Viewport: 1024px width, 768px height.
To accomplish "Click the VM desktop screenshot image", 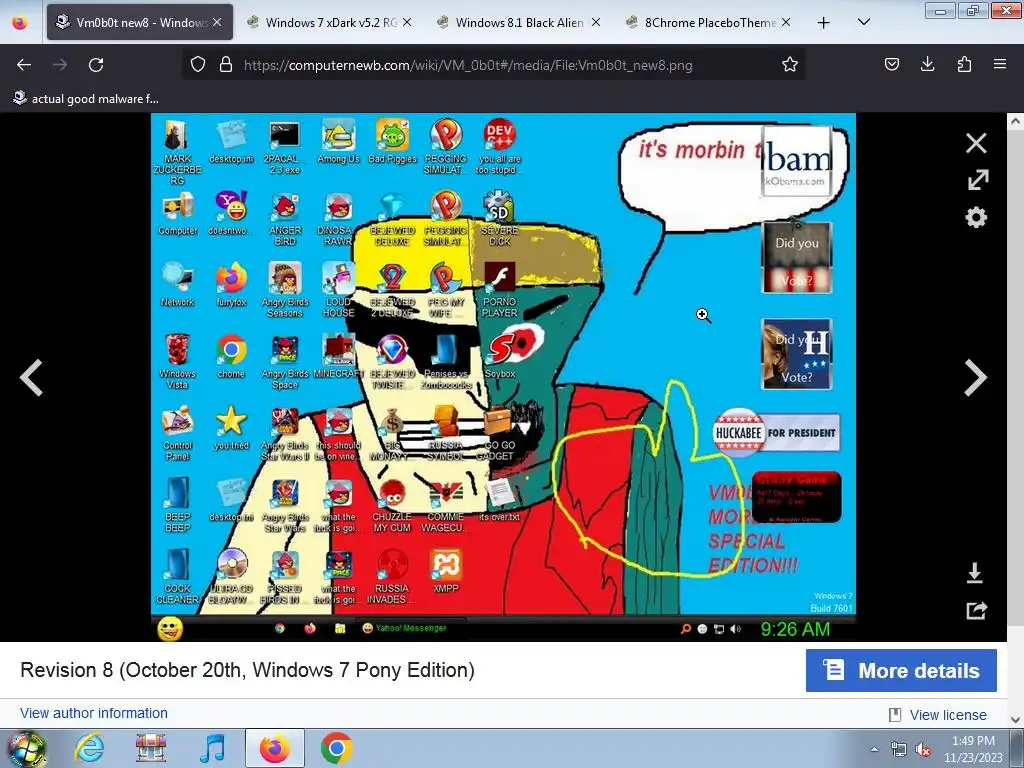I will 503,377.
